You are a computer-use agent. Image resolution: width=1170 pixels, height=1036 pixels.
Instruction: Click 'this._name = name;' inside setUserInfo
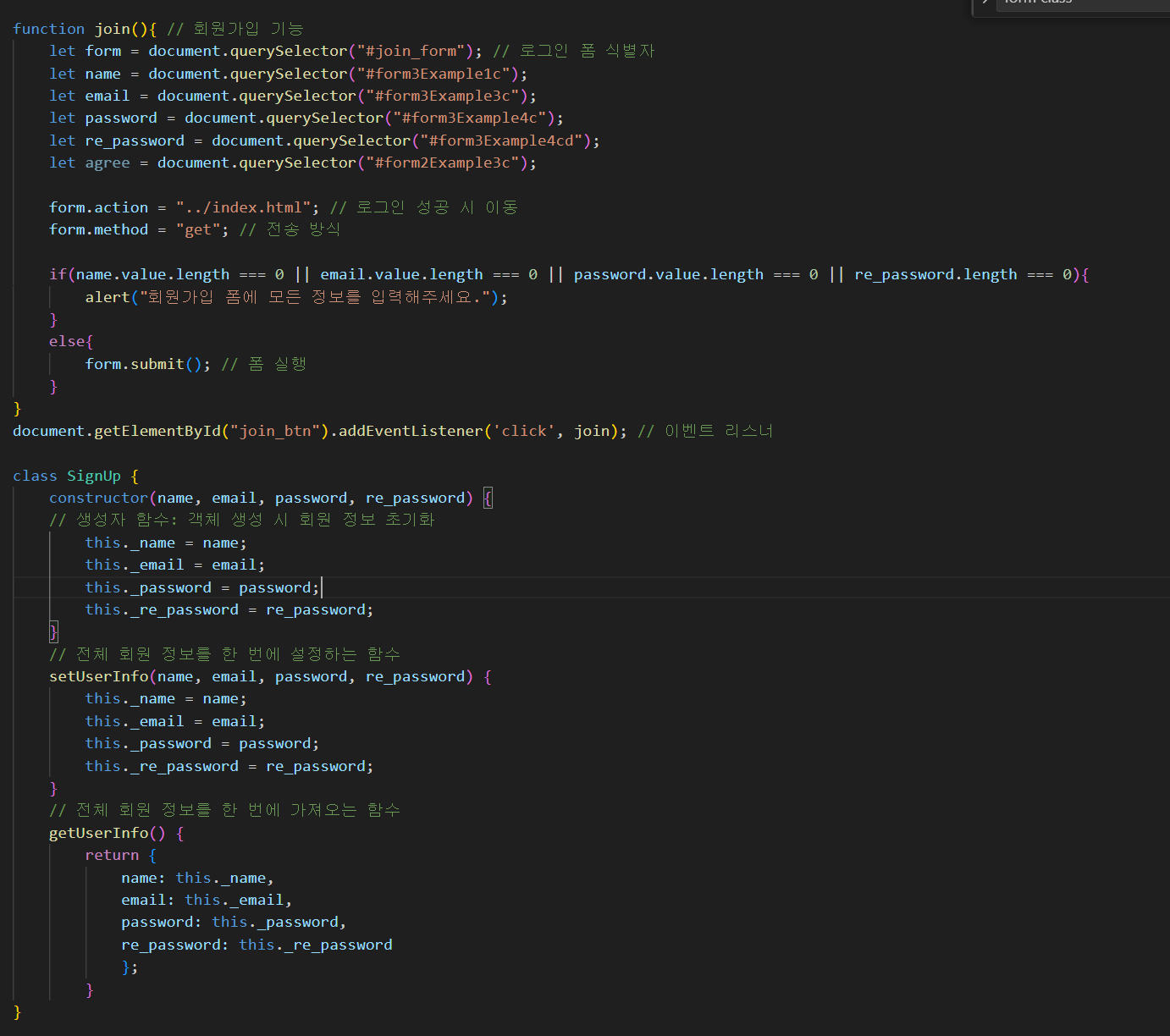pyautogui.click(x=166, y=698)
